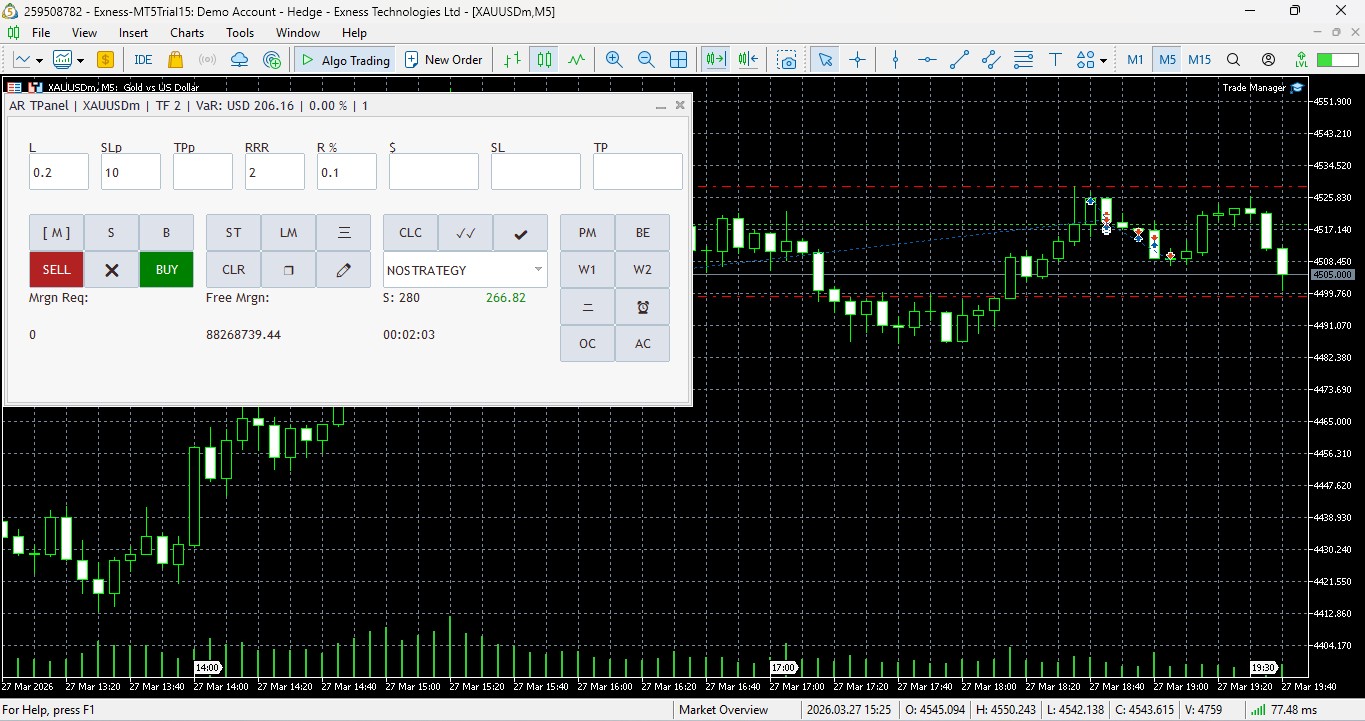Toggle the chart shift mode
Screen dimensions: 1365x721
pyautogui.click(x=747, y=59)
